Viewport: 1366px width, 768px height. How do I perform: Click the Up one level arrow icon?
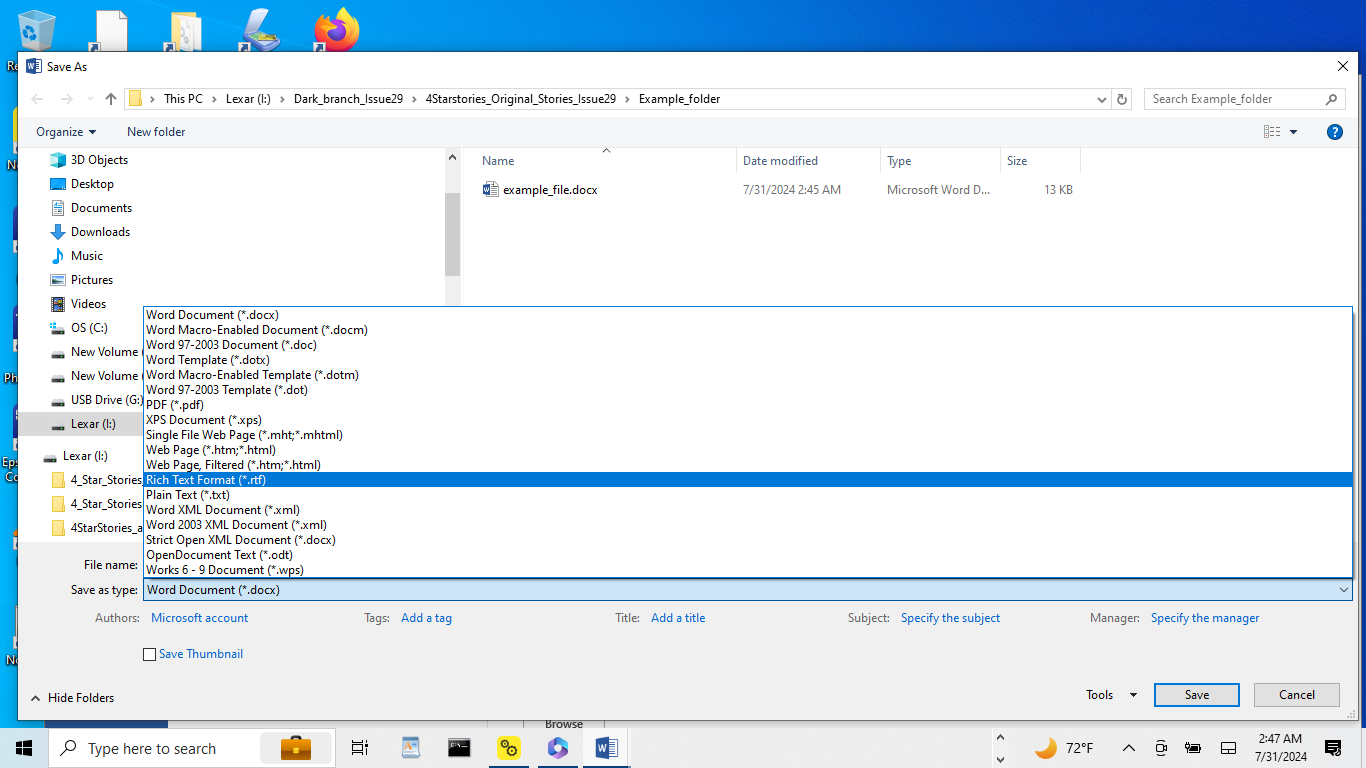(111, 99)
